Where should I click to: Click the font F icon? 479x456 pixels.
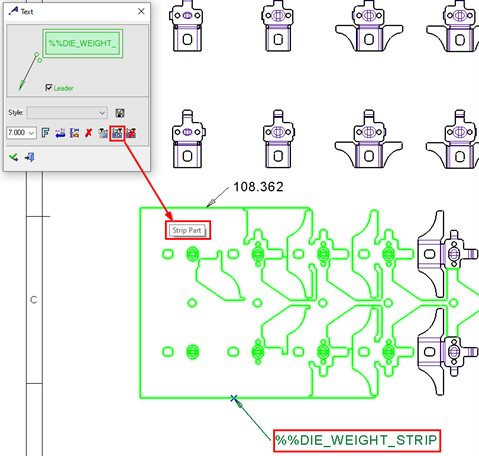point(46,133)
